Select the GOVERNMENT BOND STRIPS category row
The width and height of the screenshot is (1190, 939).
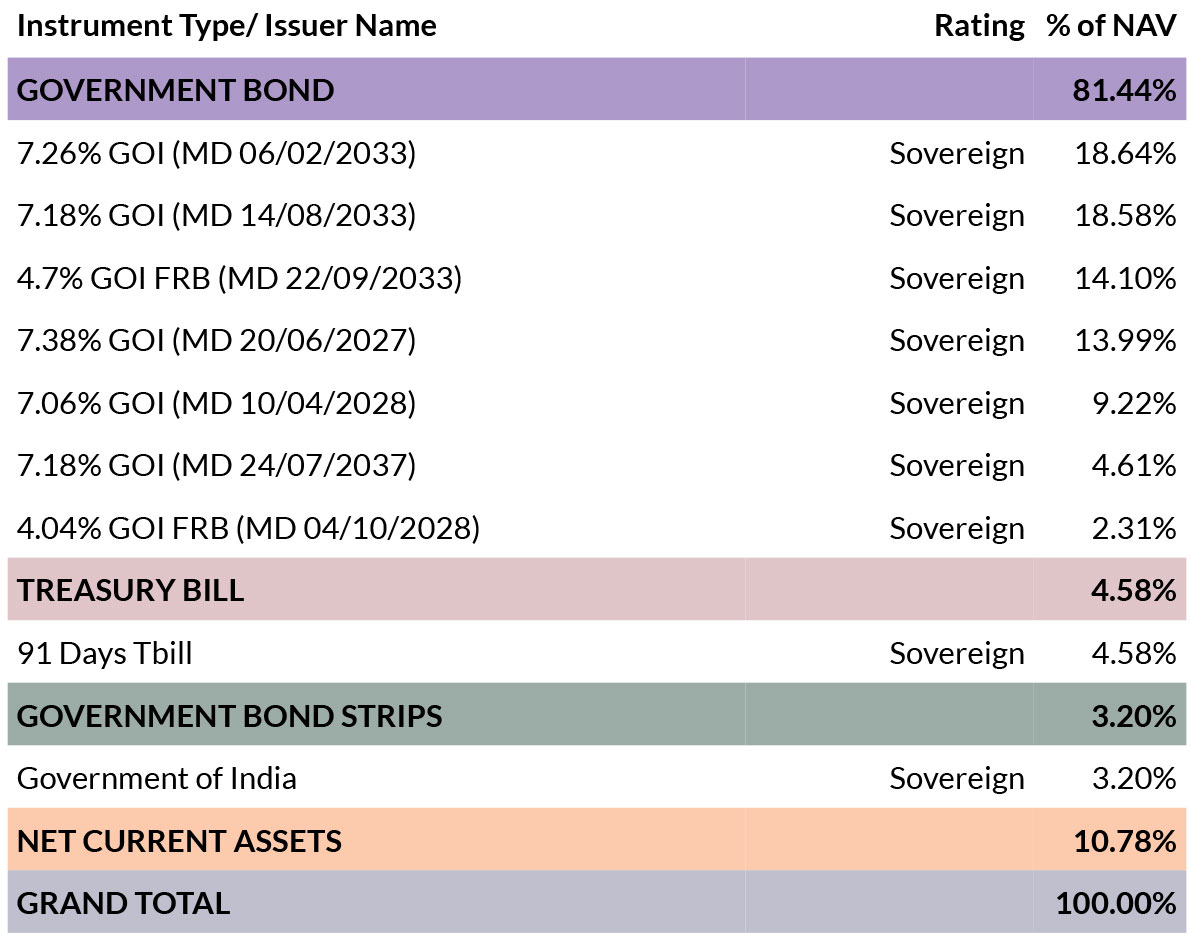tap(597, 715)
